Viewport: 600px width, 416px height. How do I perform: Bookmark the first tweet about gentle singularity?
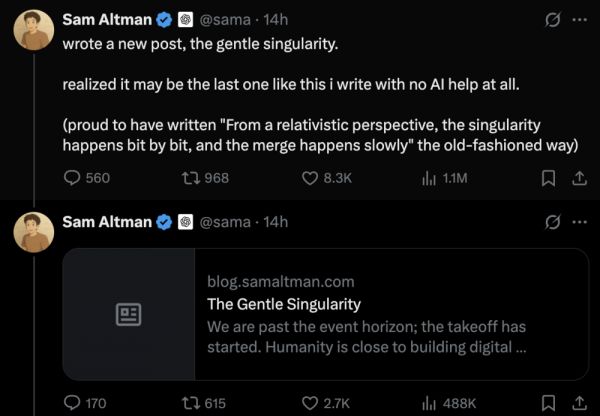pyautogui.click(x=547, y=178)
